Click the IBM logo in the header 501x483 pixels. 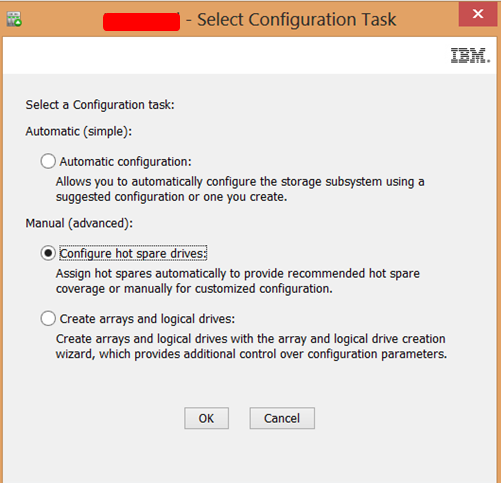coord(470,55)
